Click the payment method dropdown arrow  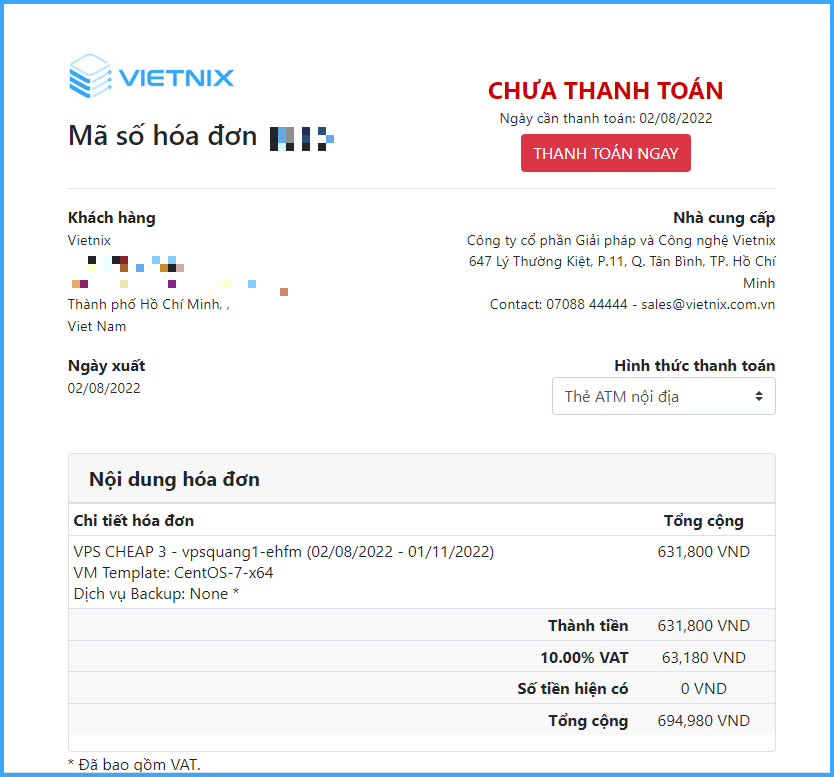[758, 396]
